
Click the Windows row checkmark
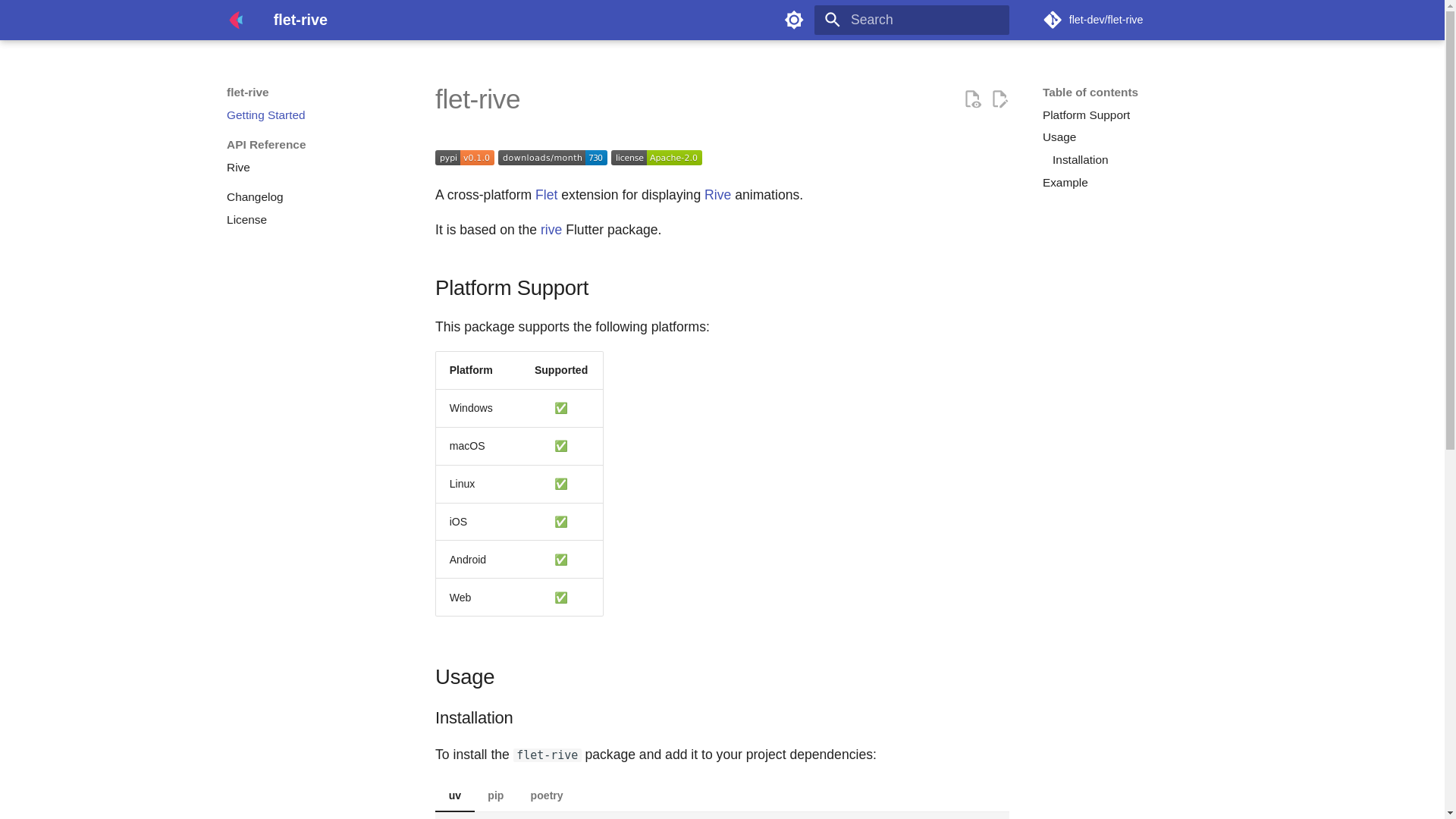click(x=561, y=408)
